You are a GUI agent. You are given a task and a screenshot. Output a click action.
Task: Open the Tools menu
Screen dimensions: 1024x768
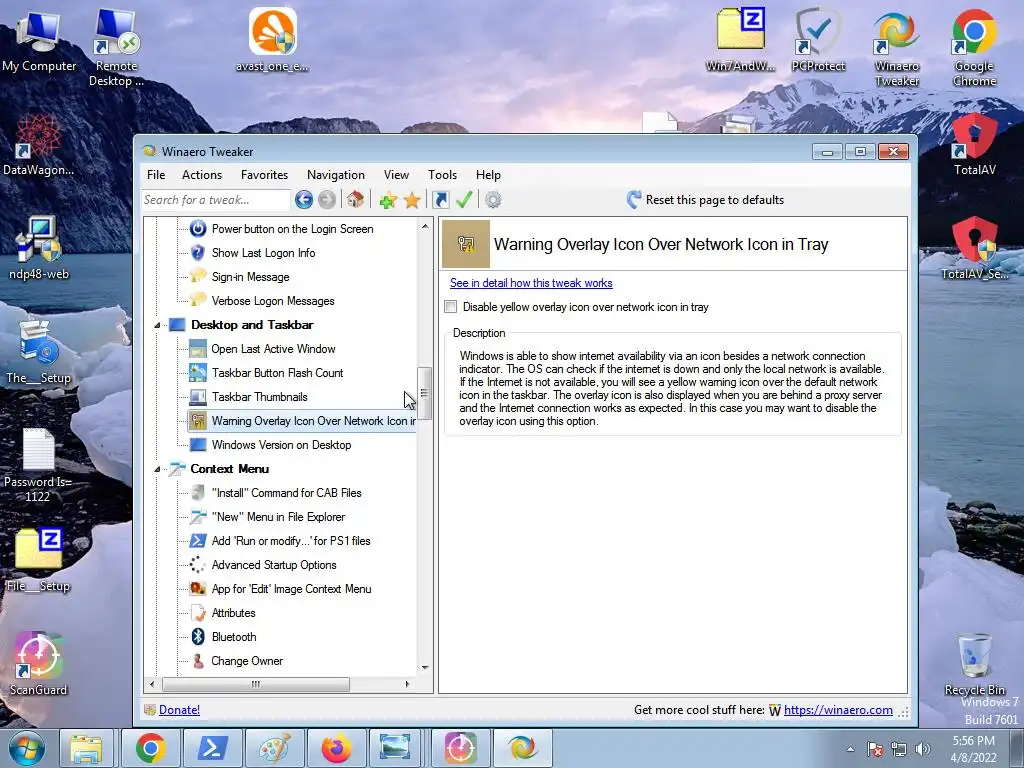click(442, 175)
